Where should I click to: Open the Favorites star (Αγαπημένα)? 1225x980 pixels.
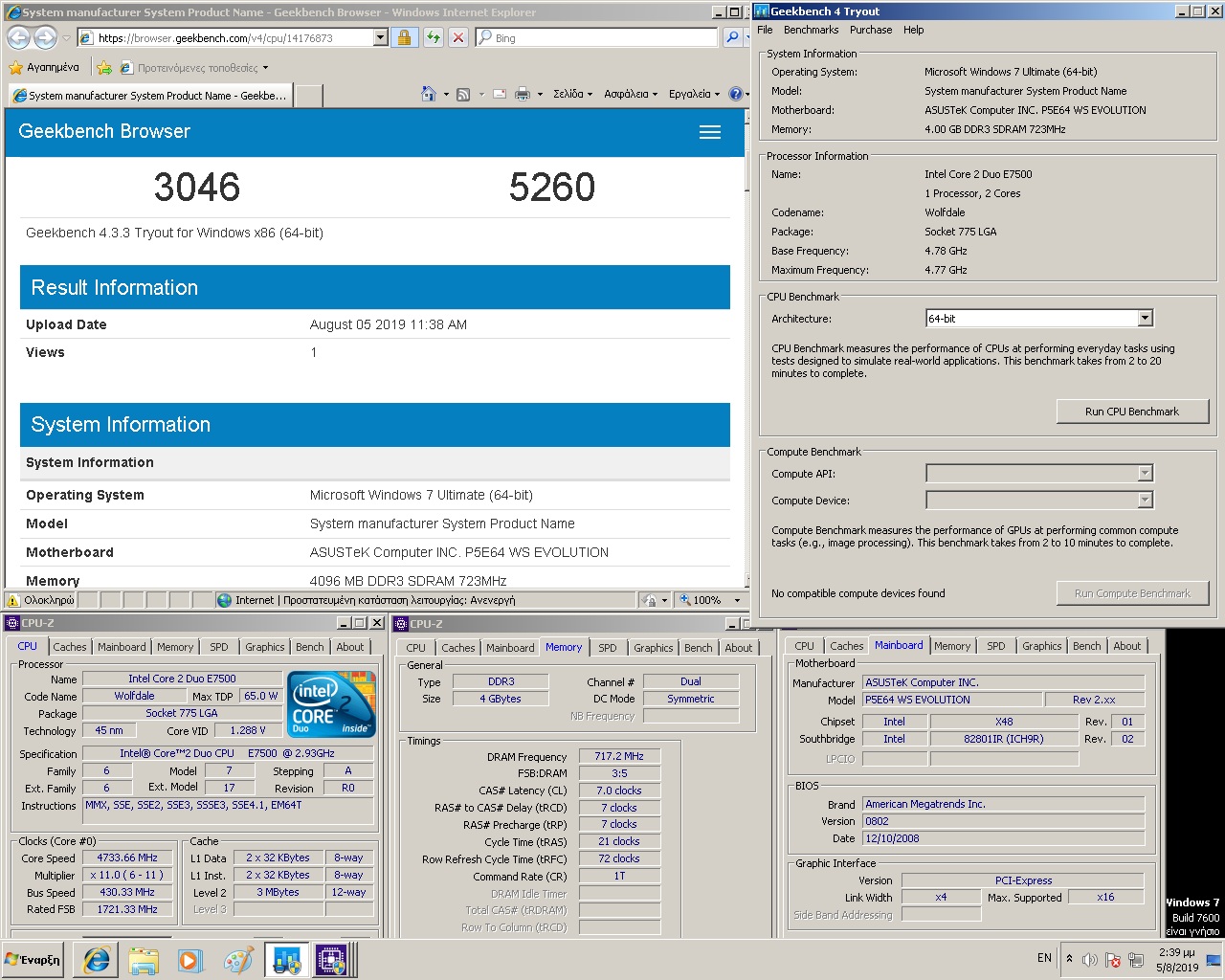[44, 67]
